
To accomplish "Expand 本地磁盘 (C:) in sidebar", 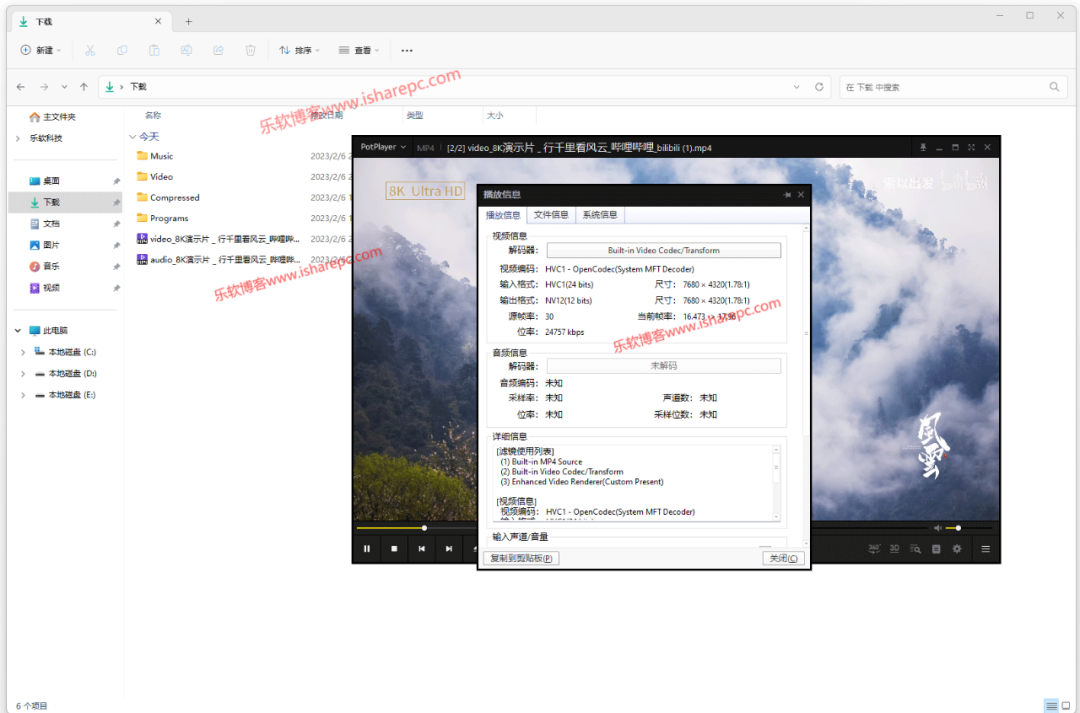I will 23,352.
